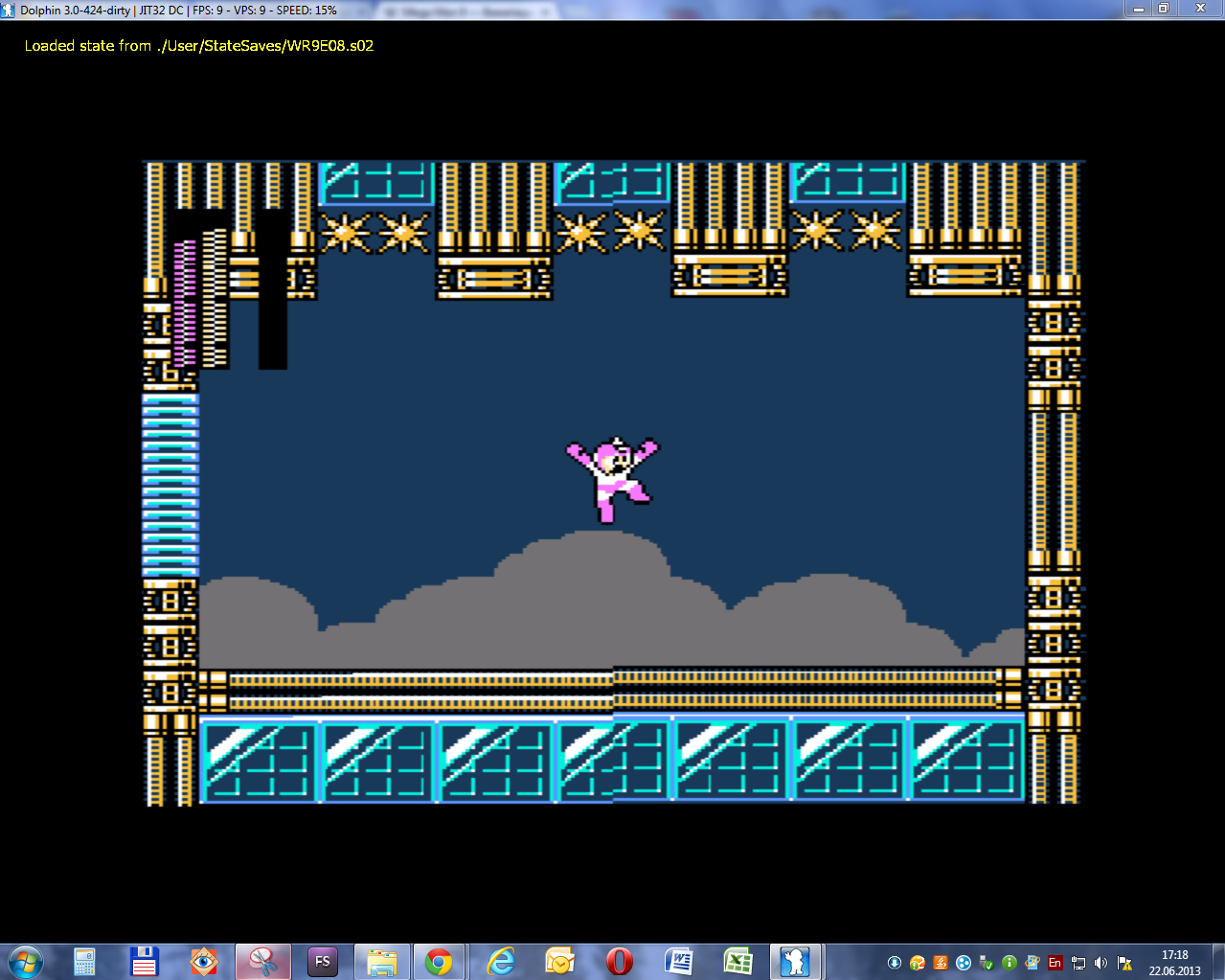
Task: Open volume speaker tray icon
Action: (x=1100, y=963)
